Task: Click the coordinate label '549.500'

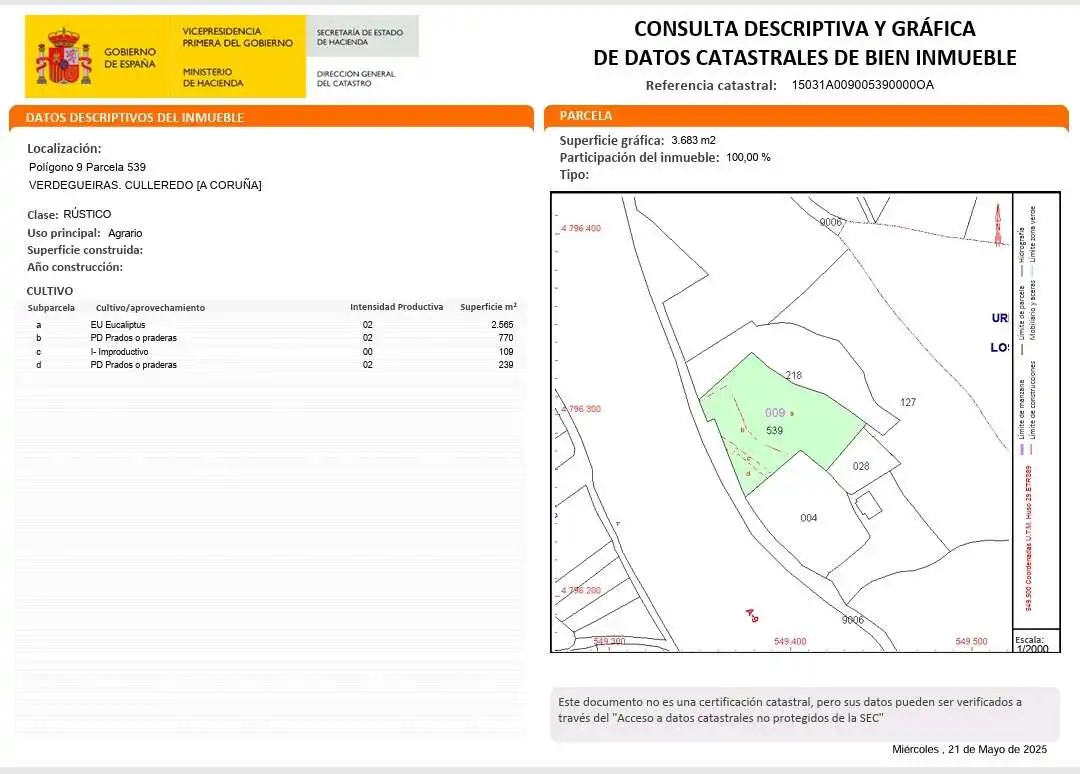Action: pyautogui.click(x=971, y=641)
